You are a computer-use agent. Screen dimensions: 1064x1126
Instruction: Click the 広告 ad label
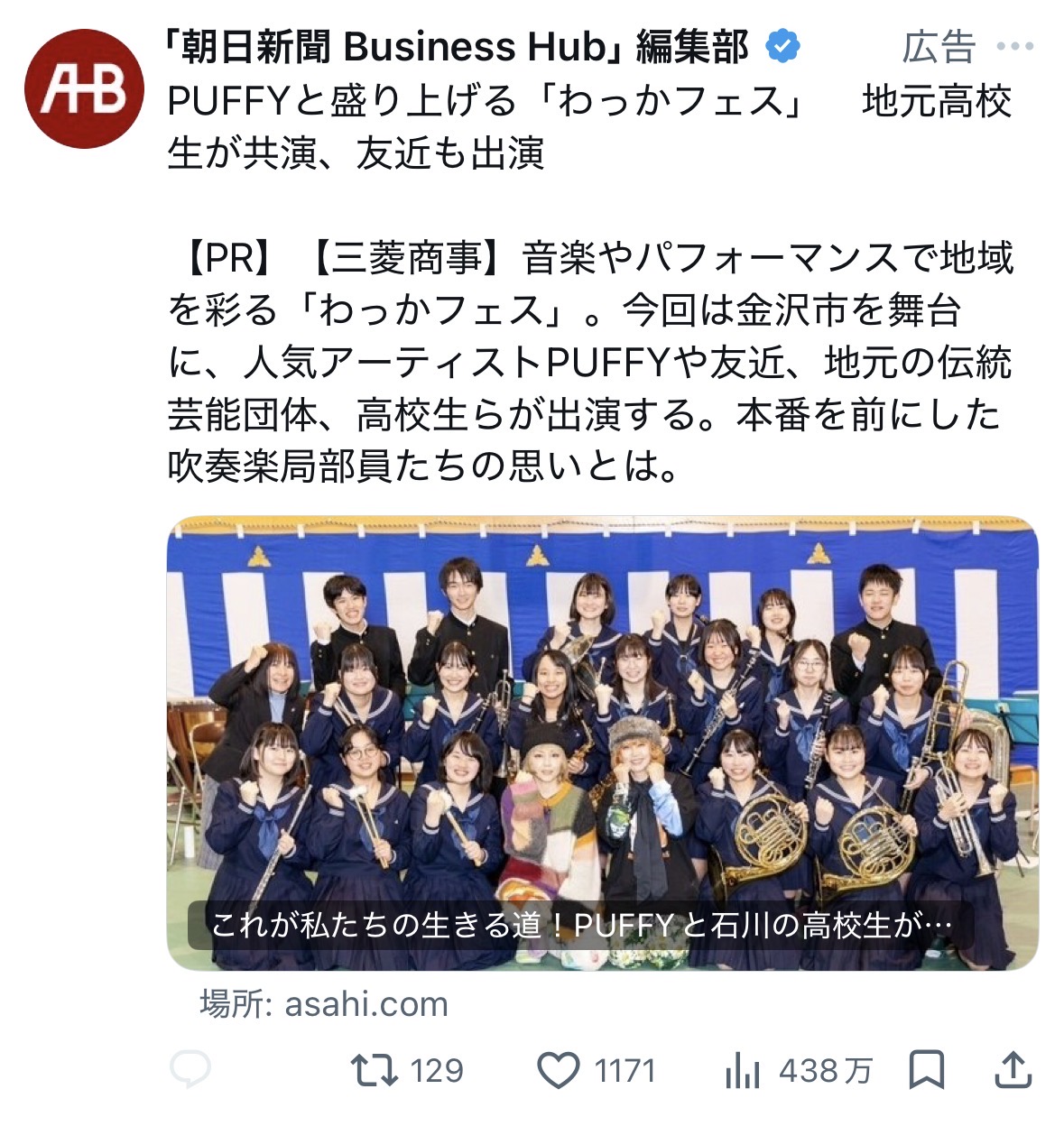click(x=939, y=47)
